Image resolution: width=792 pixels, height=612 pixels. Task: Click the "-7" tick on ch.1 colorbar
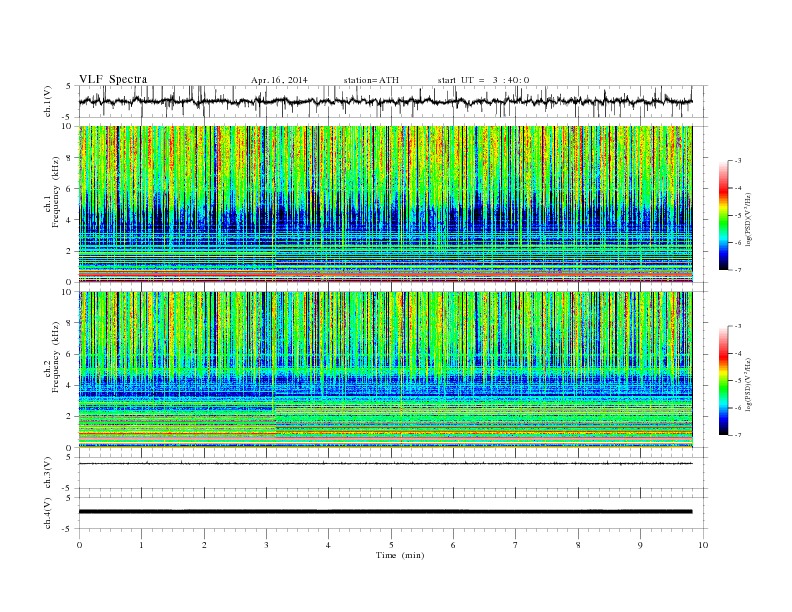(x=738, y=270)
